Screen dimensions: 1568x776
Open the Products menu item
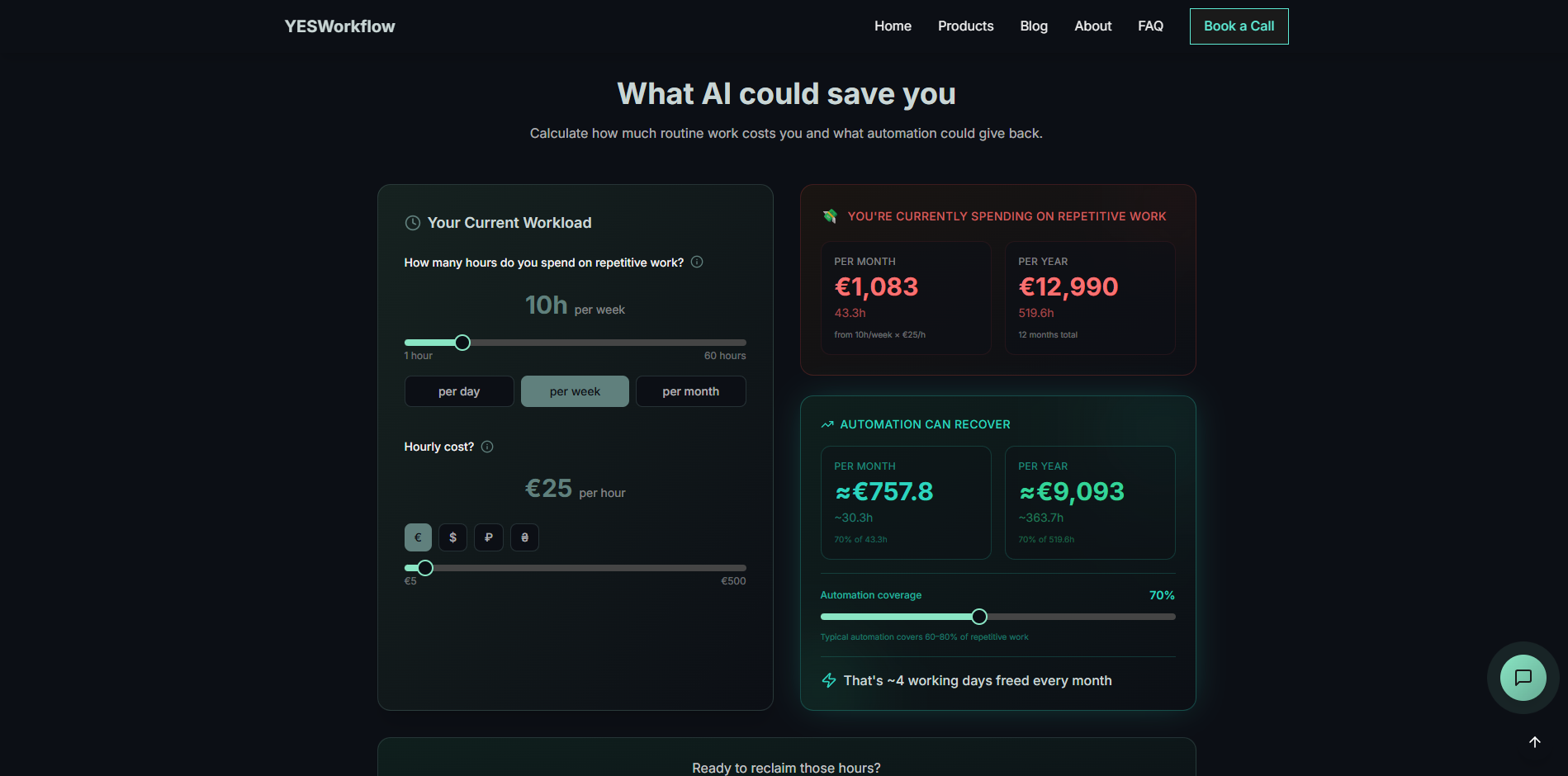pyautogui.click(x=965, y=26)
